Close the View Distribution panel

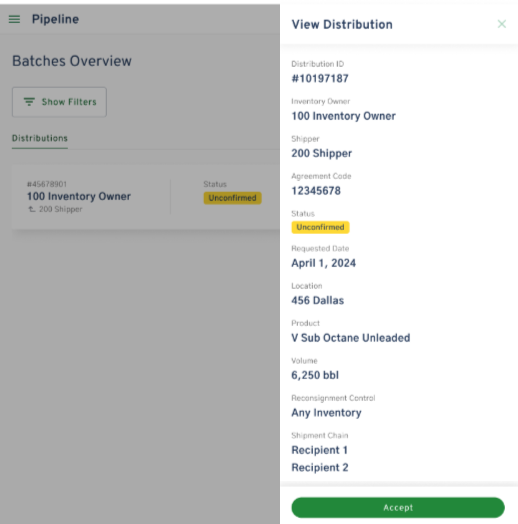(x=502, y=24)
